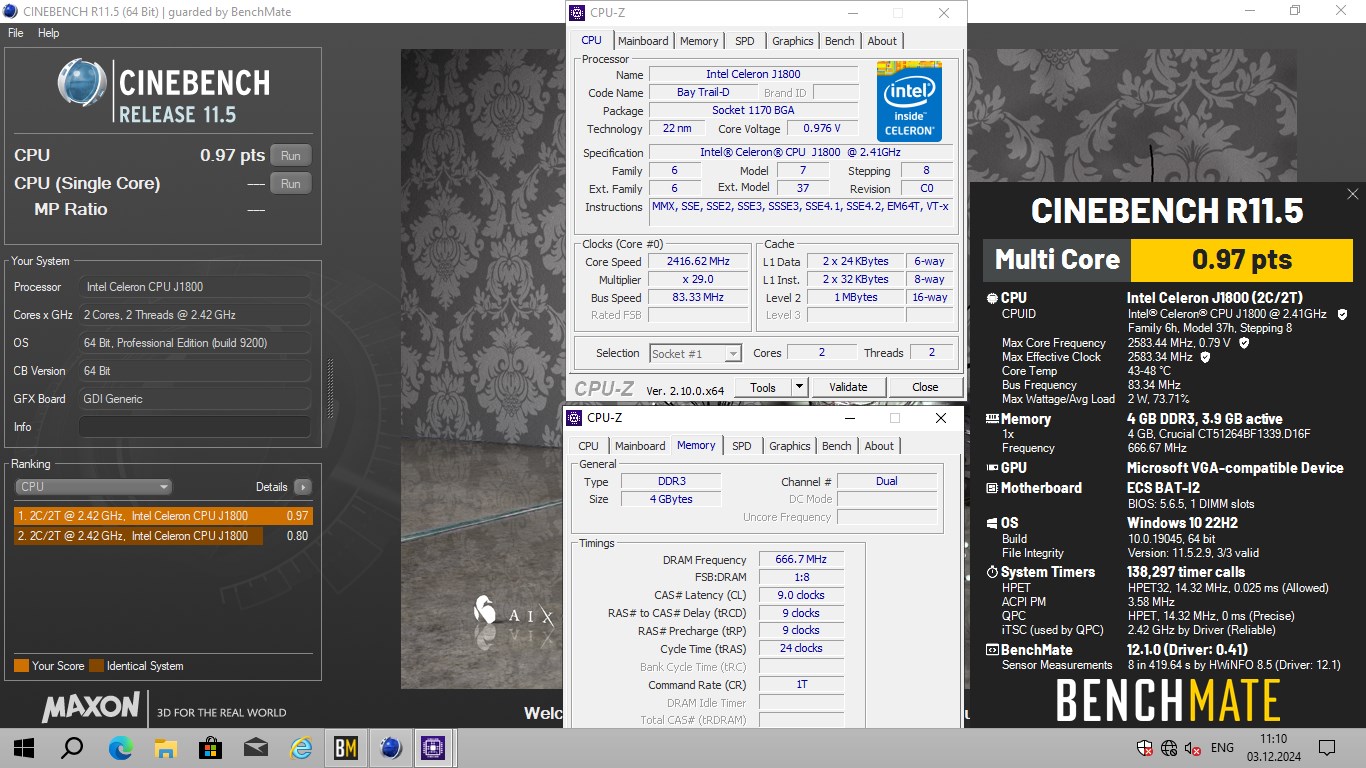The image size is (1366, 768).
Task: Run the CPU Single Core benchmark
Action: 290,184
